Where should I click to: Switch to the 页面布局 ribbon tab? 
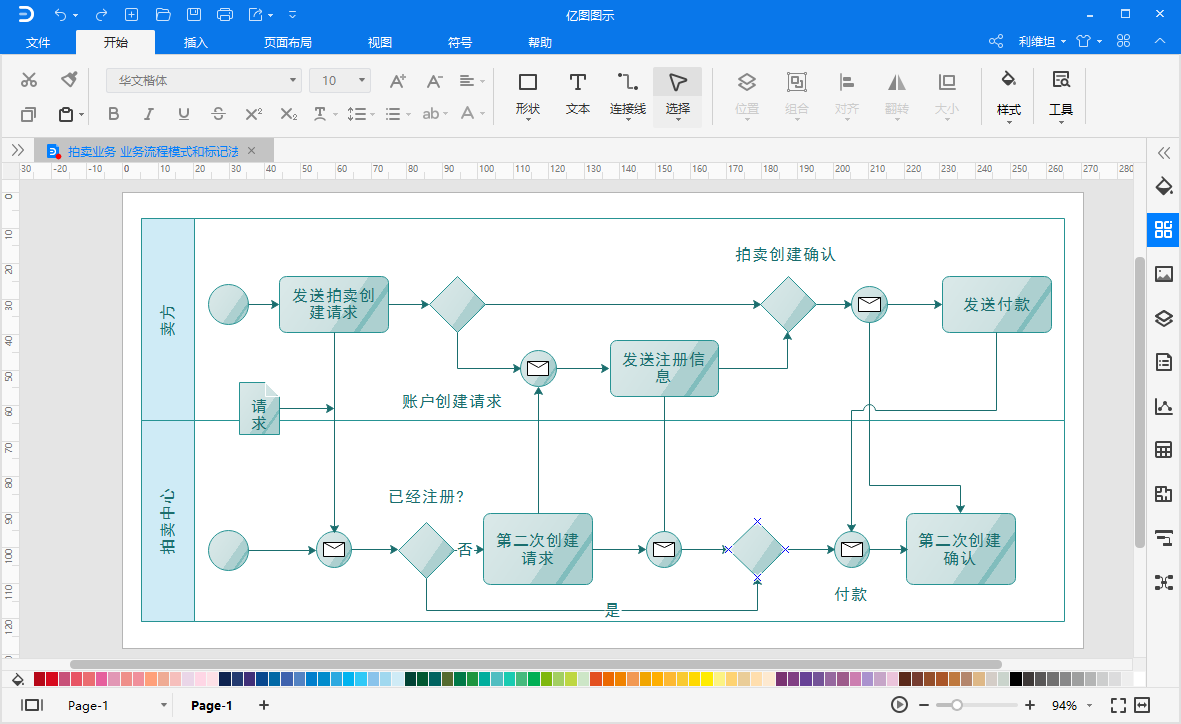click(x=288, y=42)
